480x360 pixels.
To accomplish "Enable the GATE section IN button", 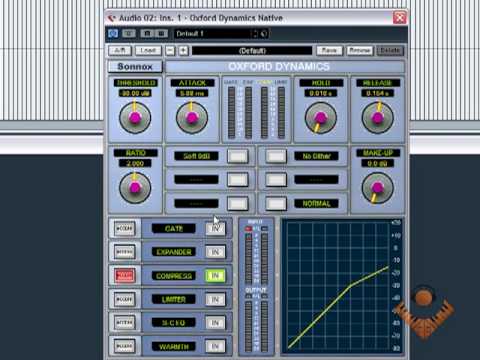I will [x=215, y=229].
